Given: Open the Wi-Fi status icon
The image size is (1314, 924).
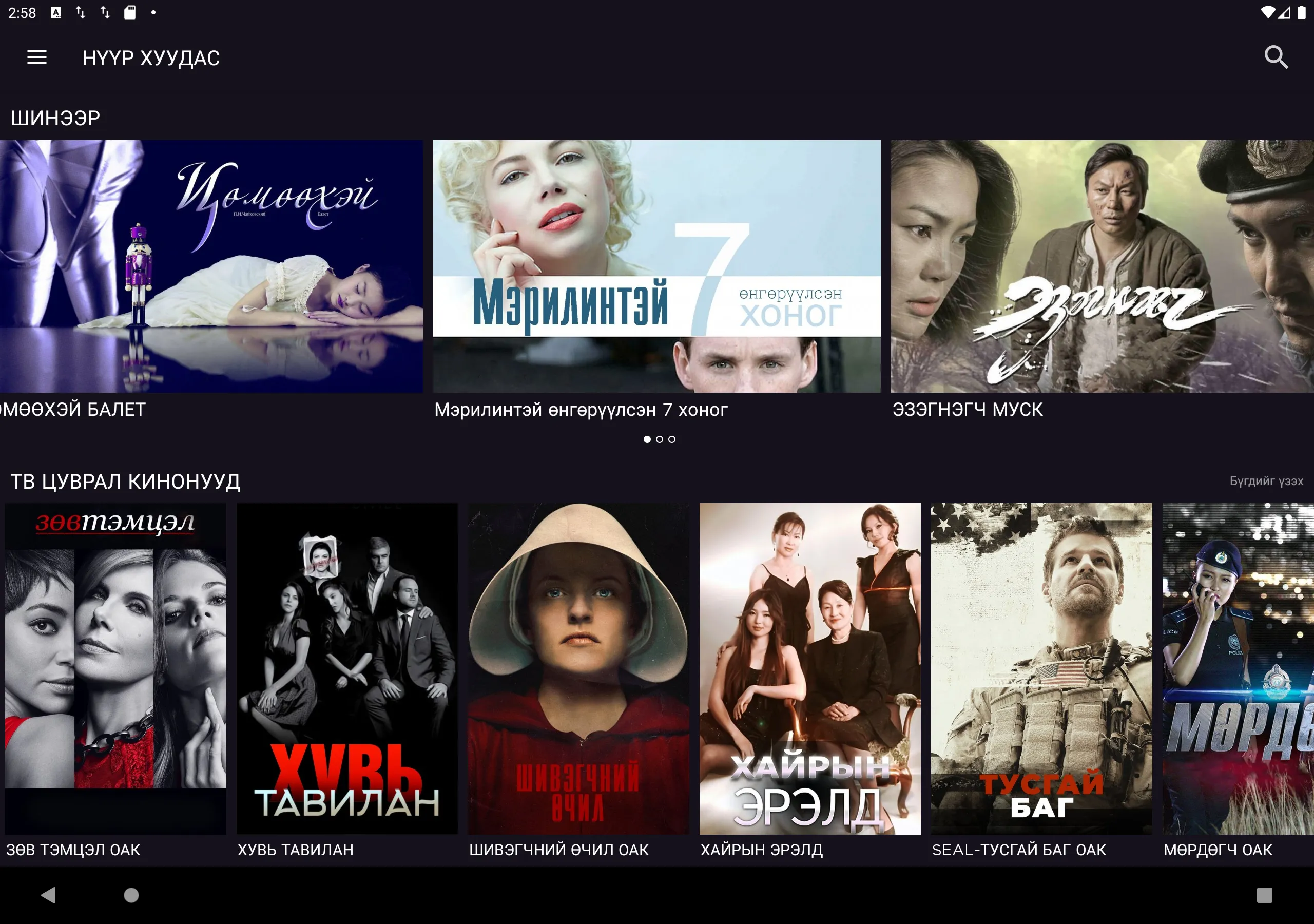Looking at the screenshot, I should pos(1267,13).
